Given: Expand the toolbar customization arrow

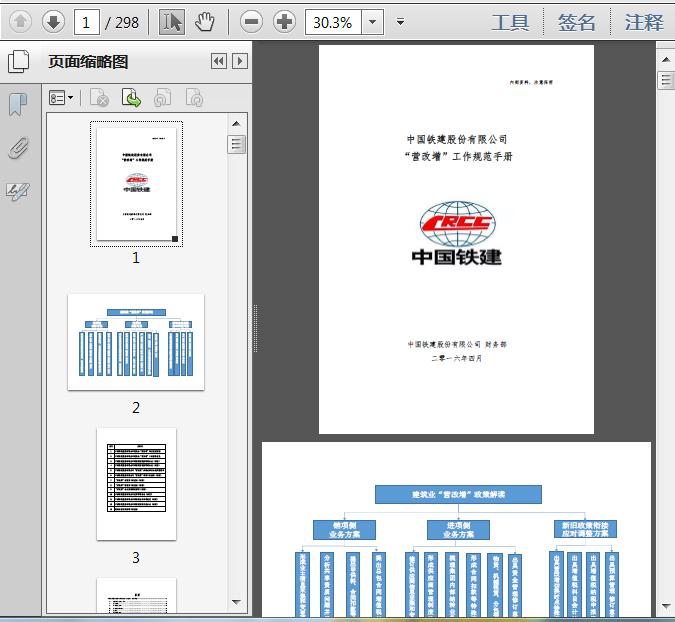Looking at the screenshot, I should [400, 21].
